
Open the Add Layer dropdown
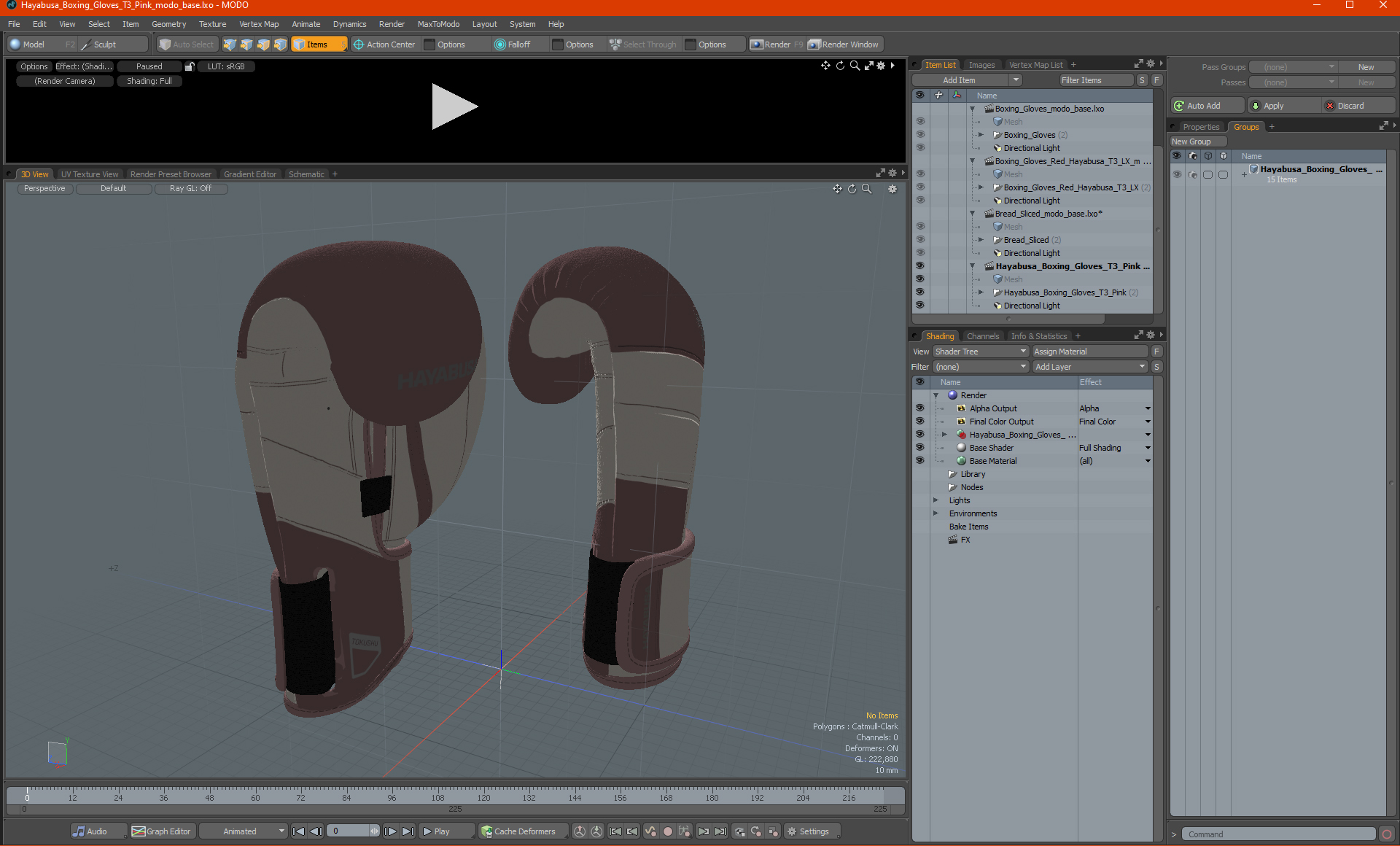coord(1090,367)
